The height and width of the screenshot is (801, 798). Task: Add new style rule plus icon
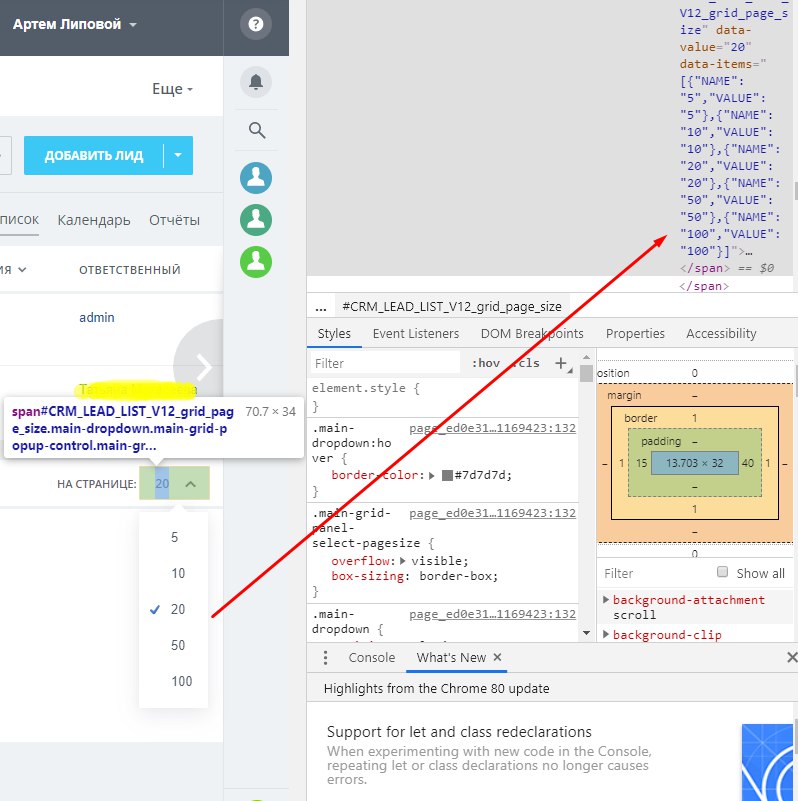561,363
